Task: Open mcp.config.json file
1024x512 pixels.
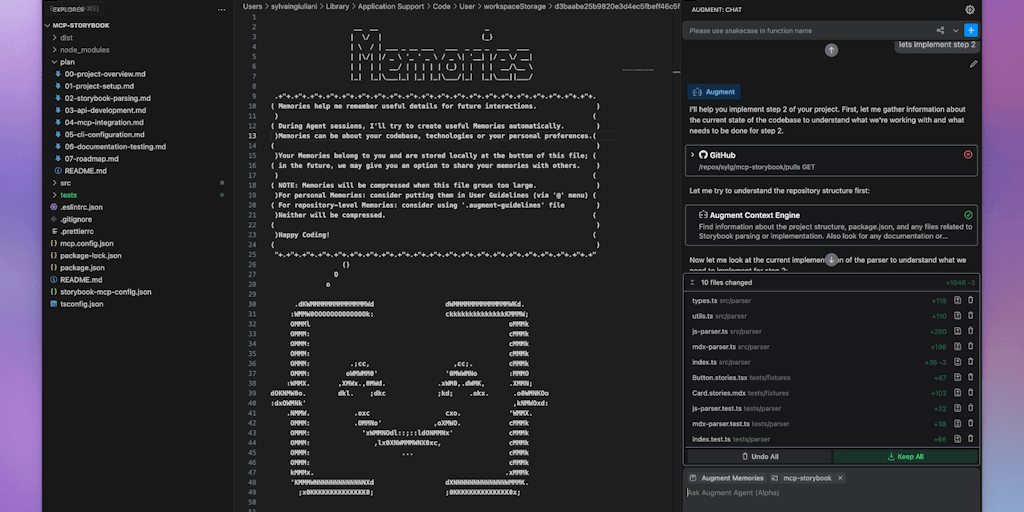Action: [x=86, y=244]
